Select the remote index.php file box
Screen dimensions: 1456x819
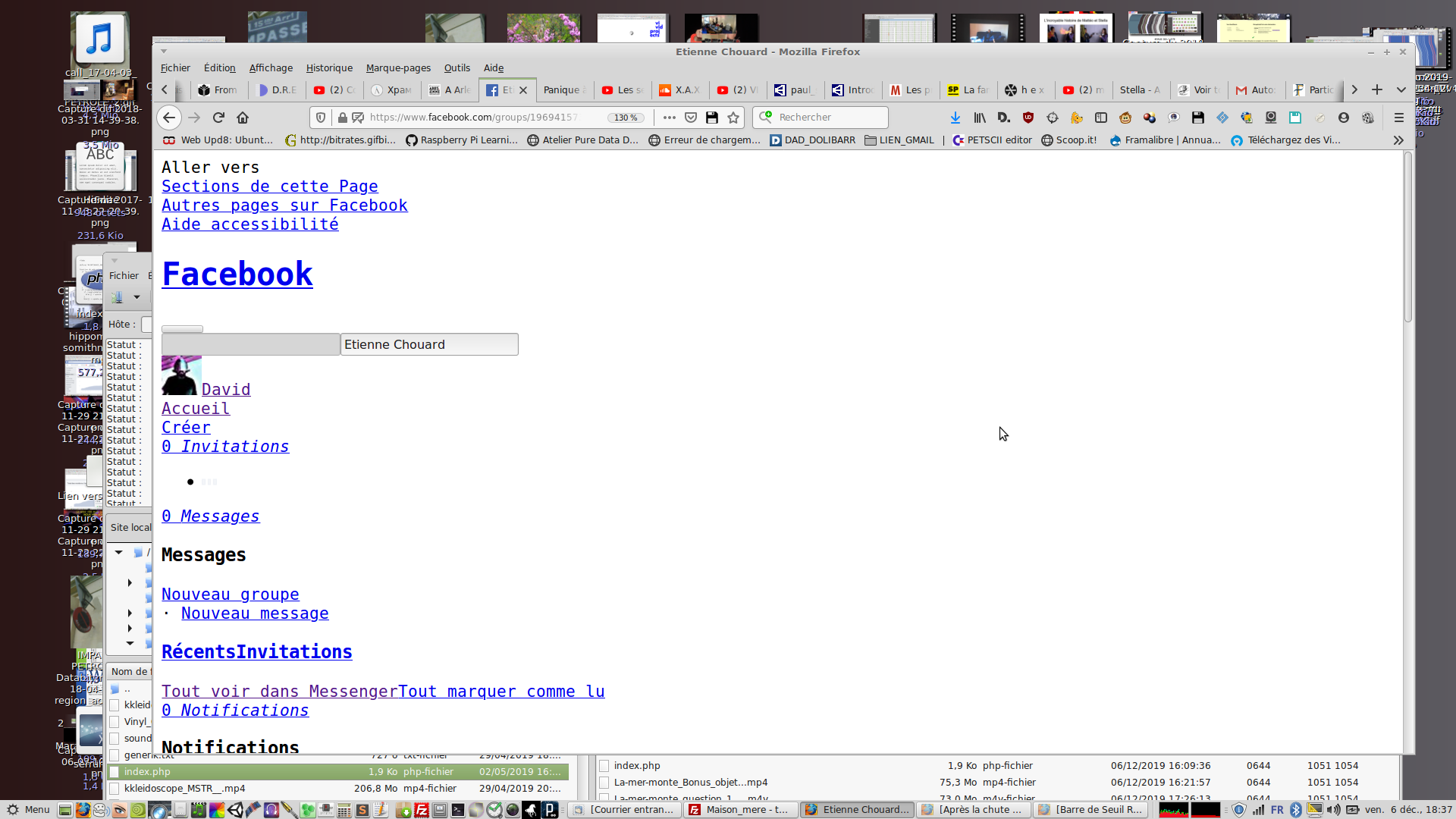[604, 766]
